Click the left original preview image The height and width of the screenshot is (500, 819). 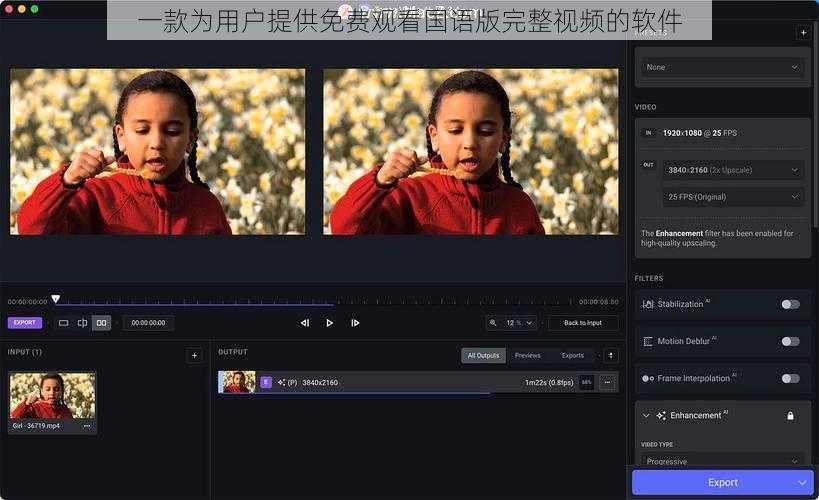click(x=157, y=152)
